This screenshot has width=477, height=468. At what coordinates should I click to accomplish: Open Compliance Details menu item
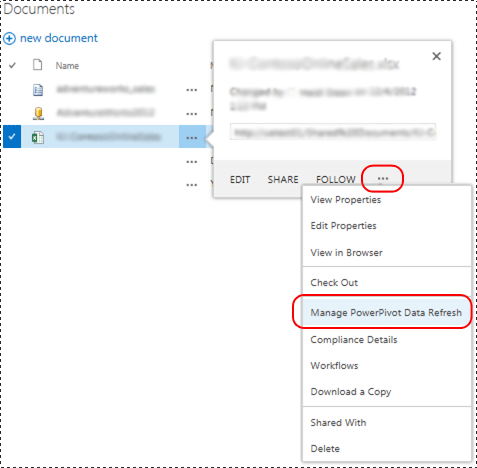tap(354, 340)
